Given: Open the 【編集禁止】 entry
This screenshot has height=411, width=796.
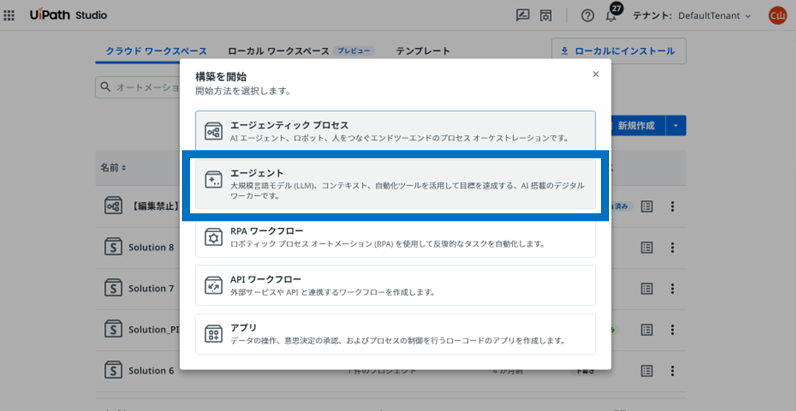Looking at the screenshot, I should 154,206.
